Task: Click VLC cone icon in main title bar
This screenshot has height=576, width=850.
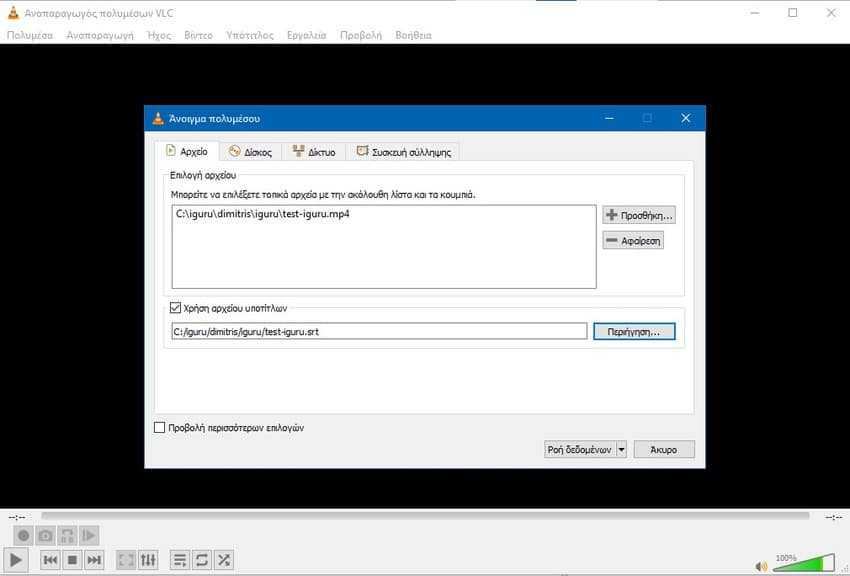Action: [13, 13]
